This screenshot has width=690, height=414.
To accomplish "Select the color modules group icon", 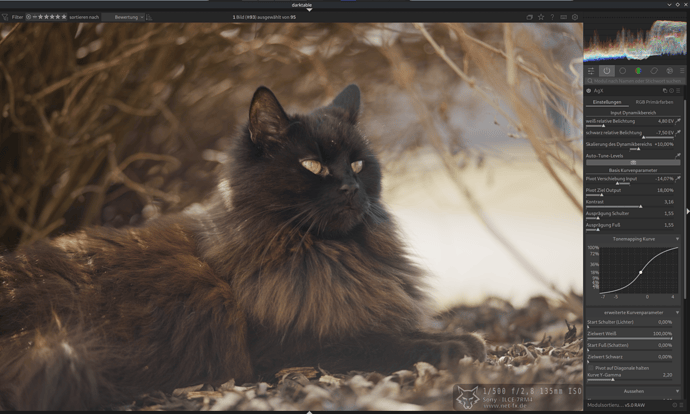I will coord(638,71).
